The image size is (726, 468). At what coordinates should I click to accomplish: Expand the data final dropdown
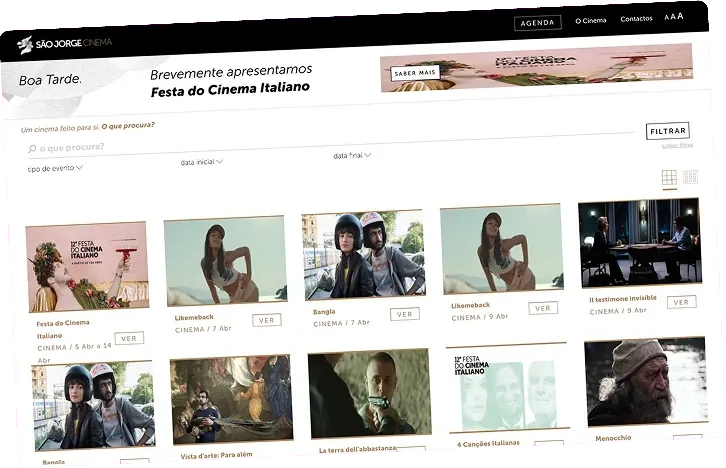352,156
